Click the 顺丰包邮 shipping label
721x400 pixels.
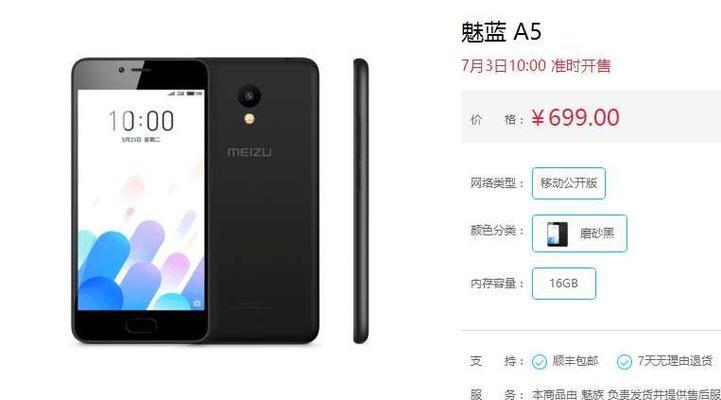click(575, 361)
